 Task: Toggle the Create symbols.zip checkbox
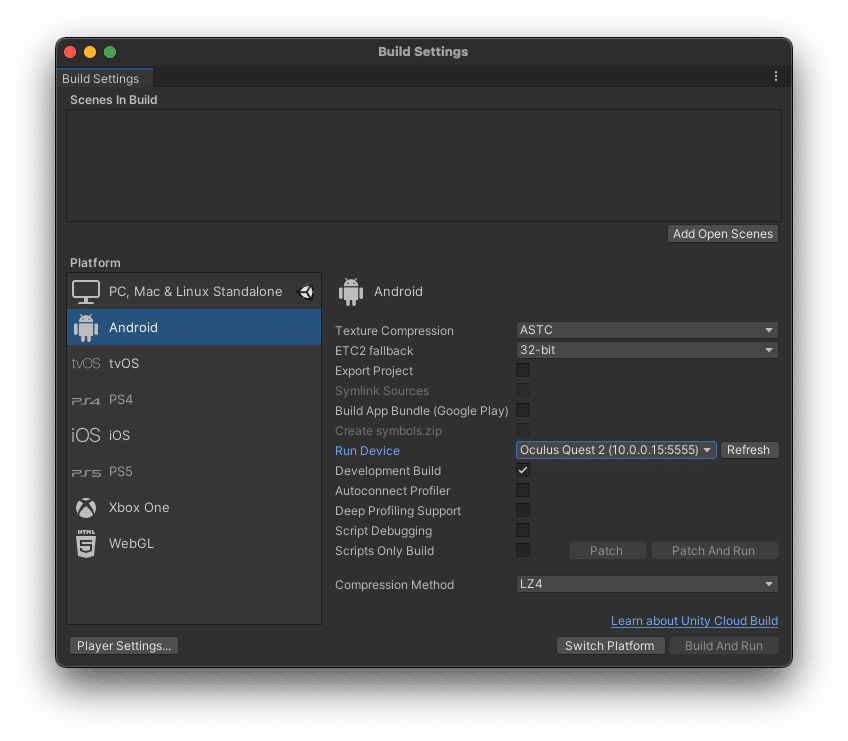[x=523, y=431]
